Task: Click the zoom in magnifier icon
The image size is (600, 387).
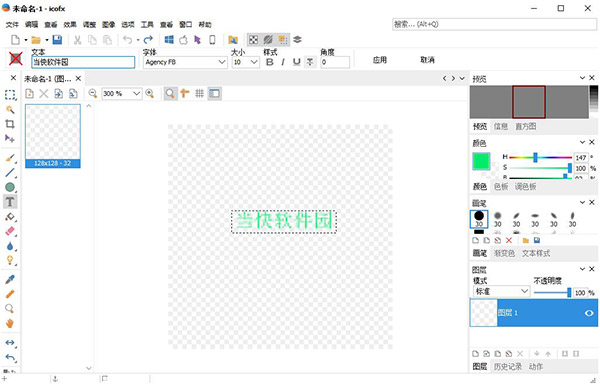Action: [x=150, y=93]
